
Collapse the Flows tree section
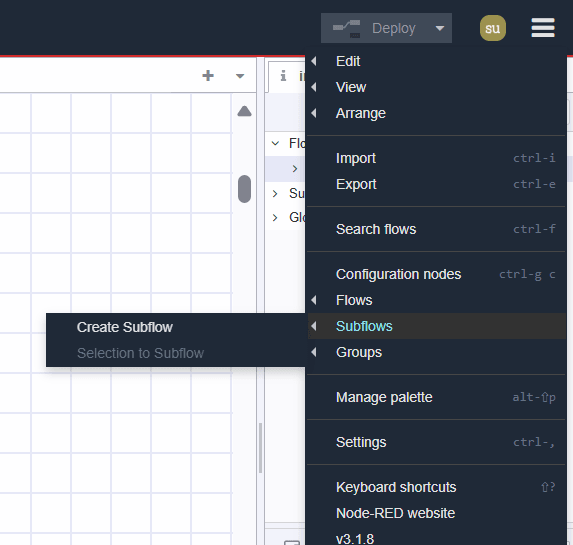(x=275, y=143)
